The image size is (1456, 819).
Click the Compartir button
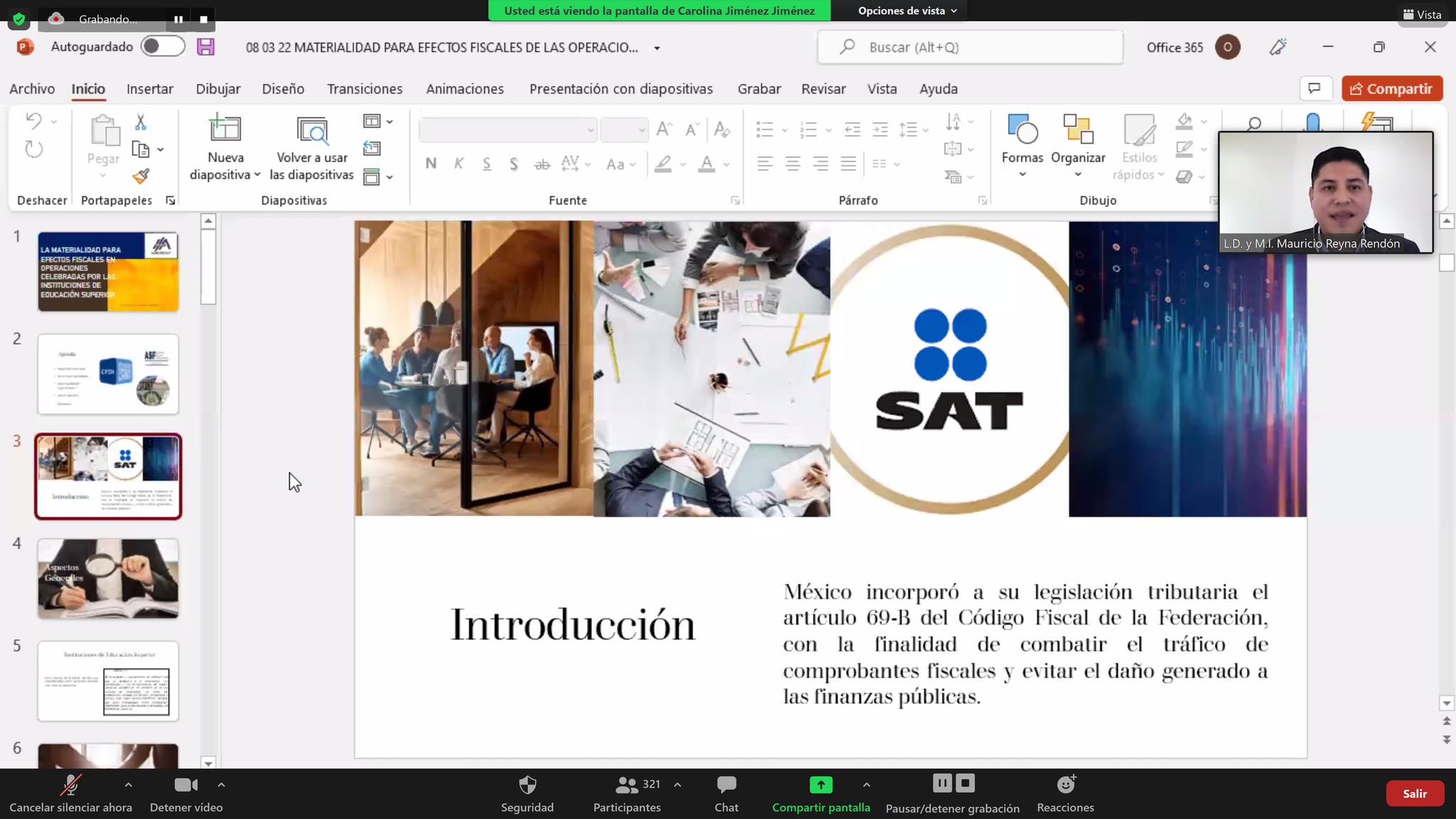[1392, 89]
